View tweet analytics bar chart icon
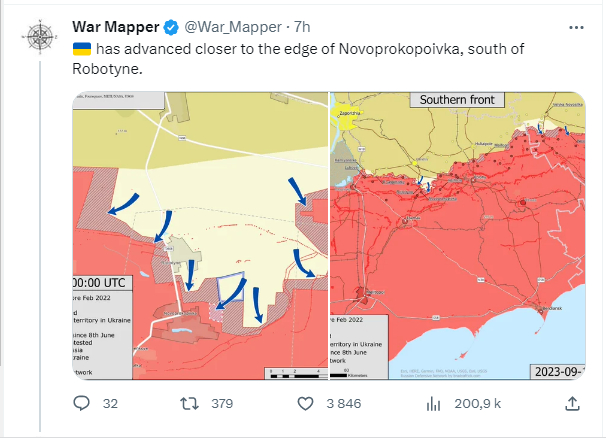 click(x=434, y=404)
